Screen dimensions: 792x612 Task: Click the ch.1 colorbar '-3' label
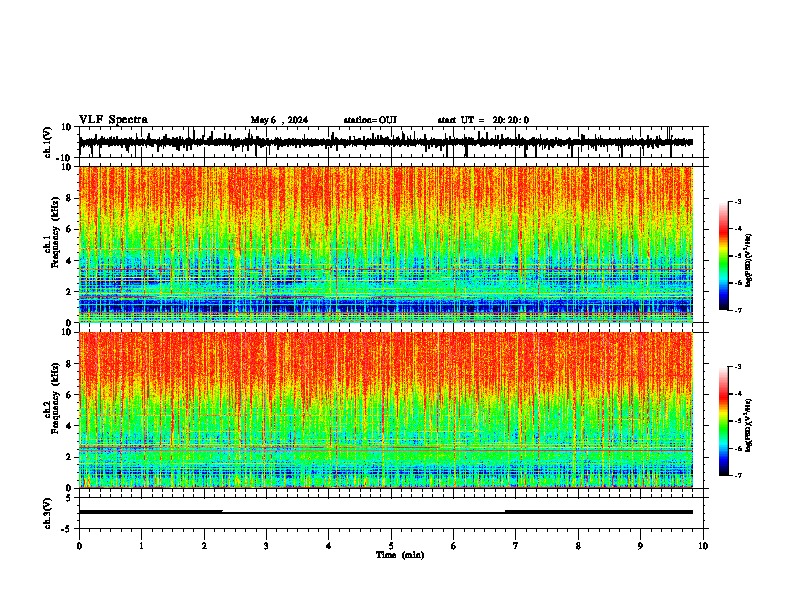coord(738,202)
